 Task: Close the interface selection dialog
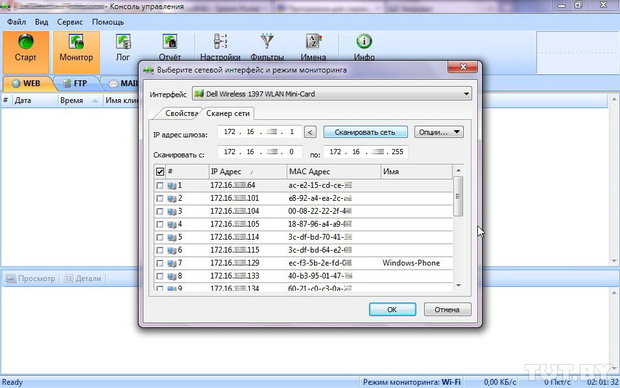463,67
